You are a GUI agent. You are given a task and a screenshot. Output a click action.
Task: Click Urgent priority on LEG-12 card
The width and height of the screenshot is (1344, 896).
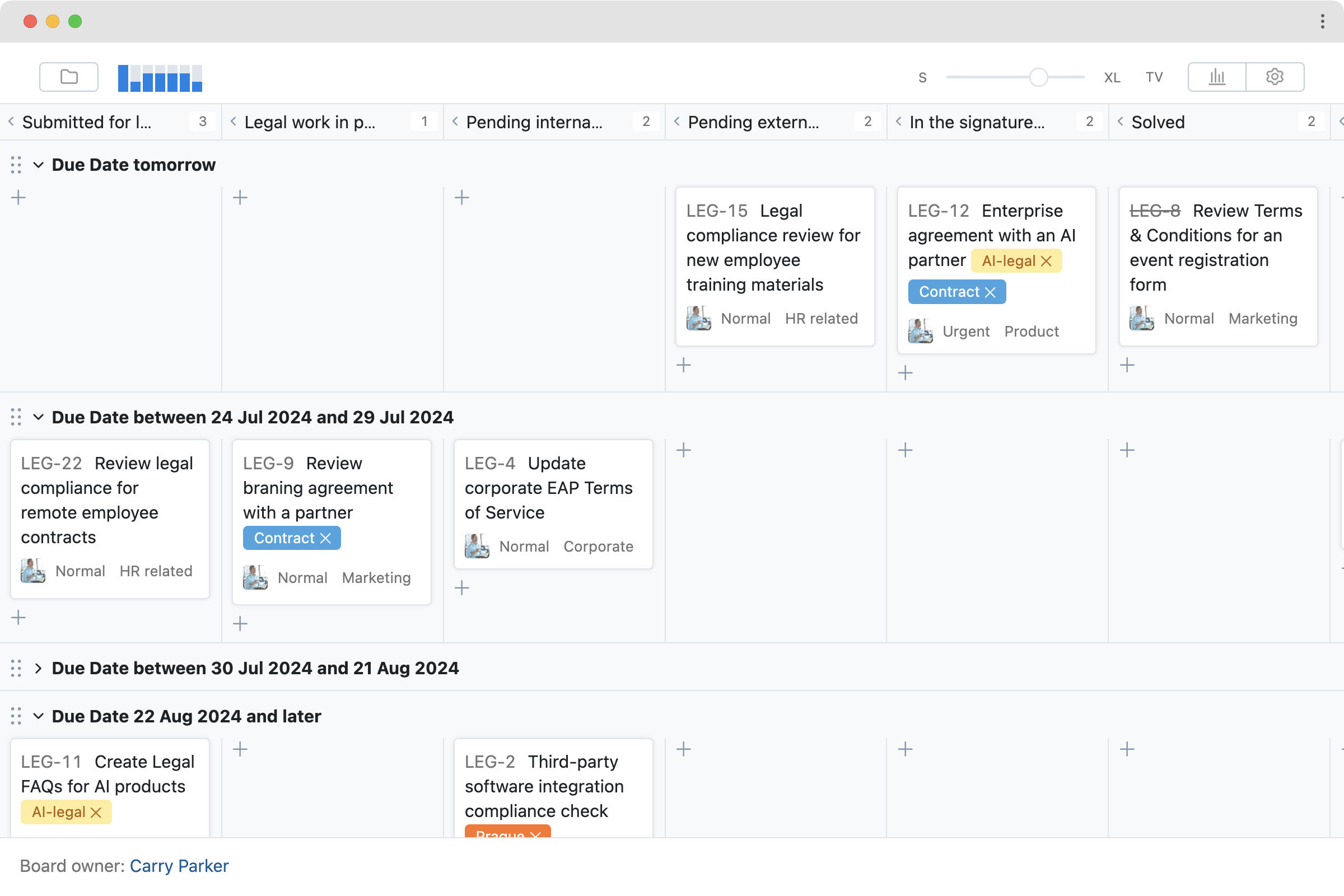[965, 332]
